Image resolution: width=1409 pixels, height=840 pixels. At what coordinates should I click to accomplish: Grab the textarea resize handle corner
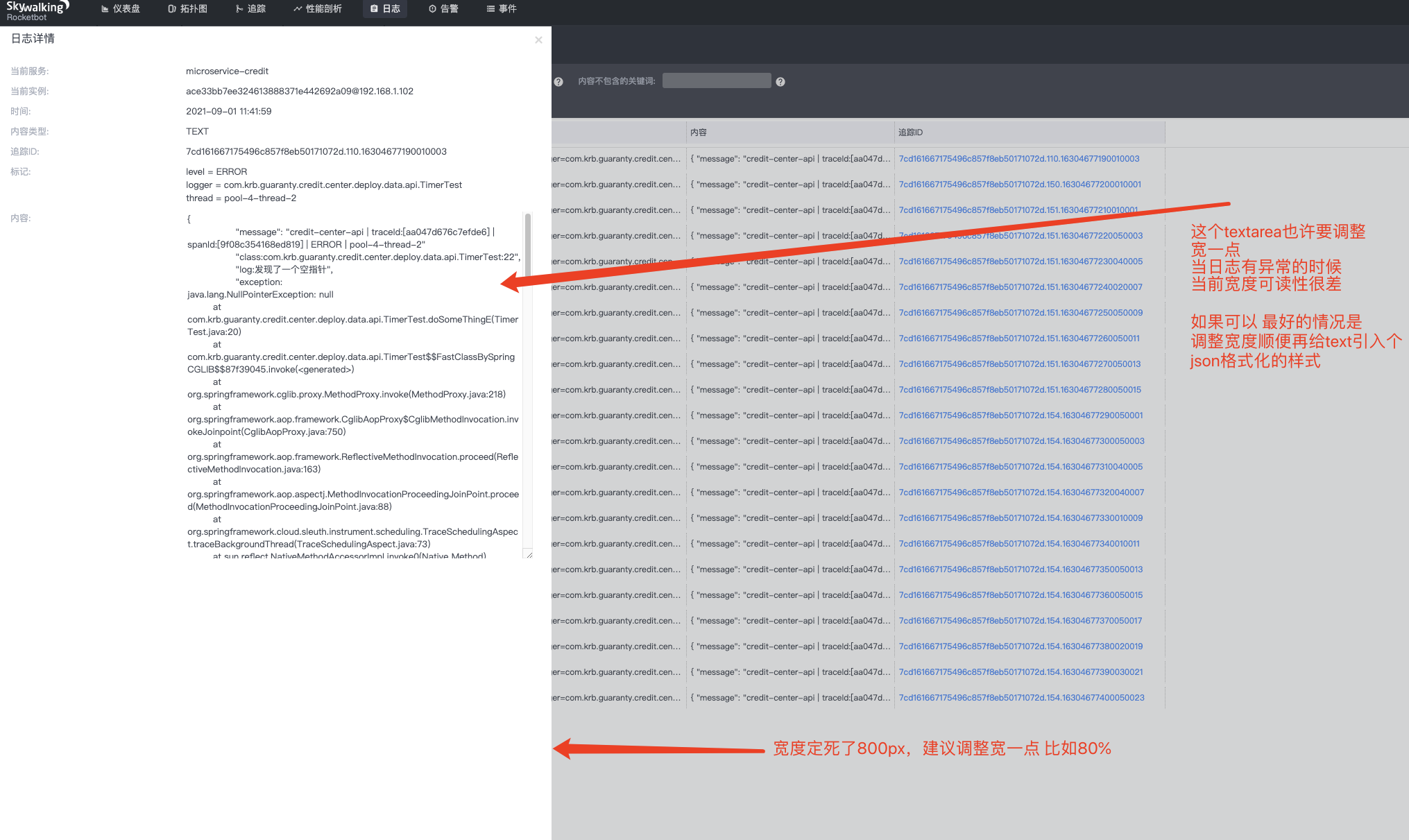(x=529, y=554)
